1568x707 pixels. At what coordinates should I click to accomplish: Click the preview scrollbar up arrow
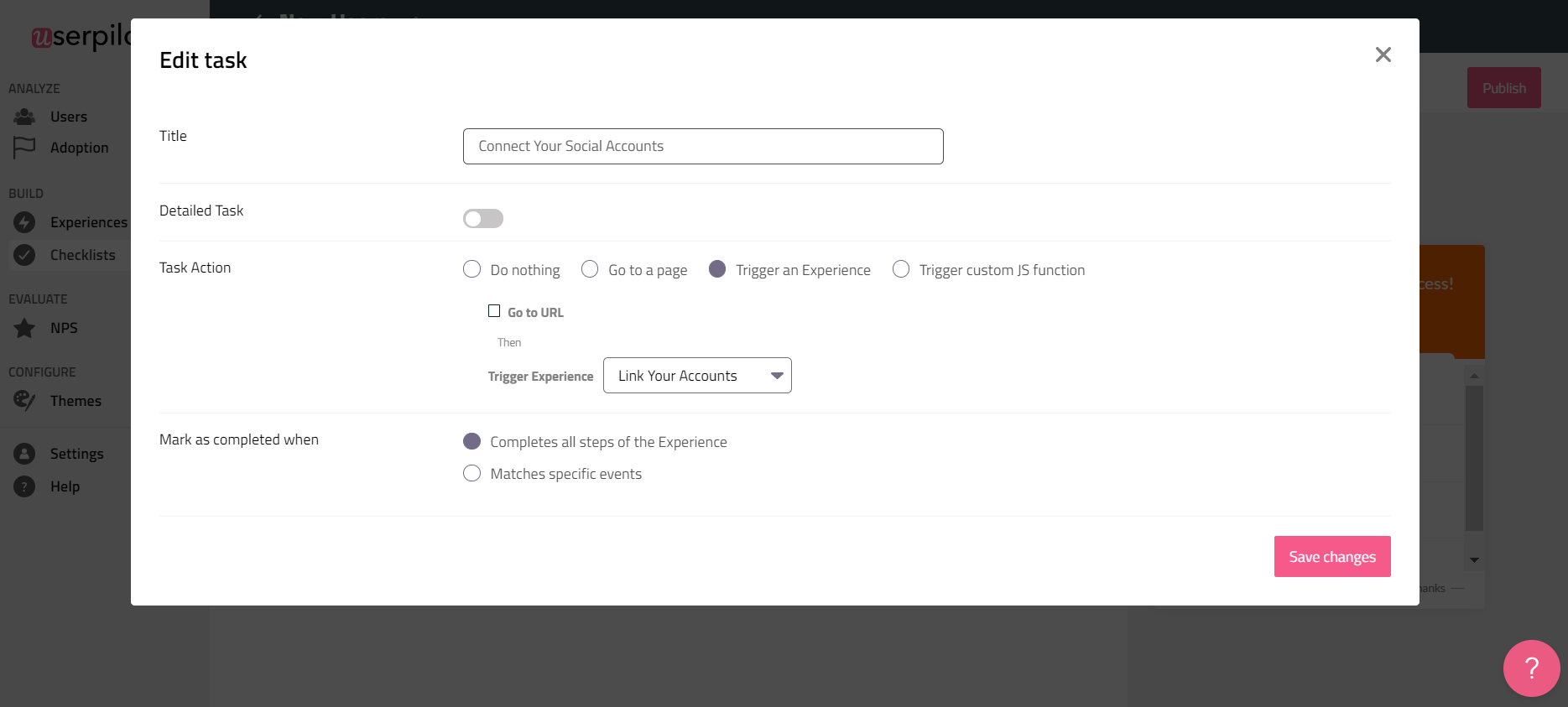point(1474,376)
